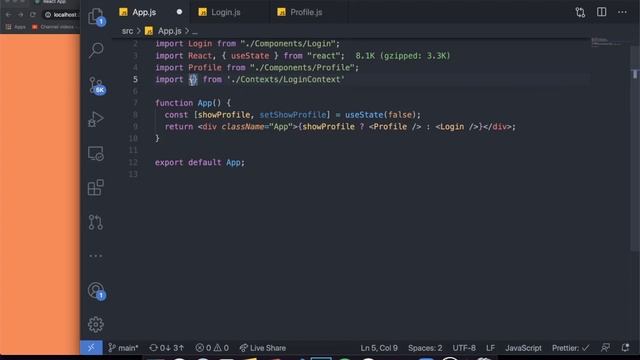The image size is (640, 360).
Task: Click the Prettier status indicator
Action: 570,348
